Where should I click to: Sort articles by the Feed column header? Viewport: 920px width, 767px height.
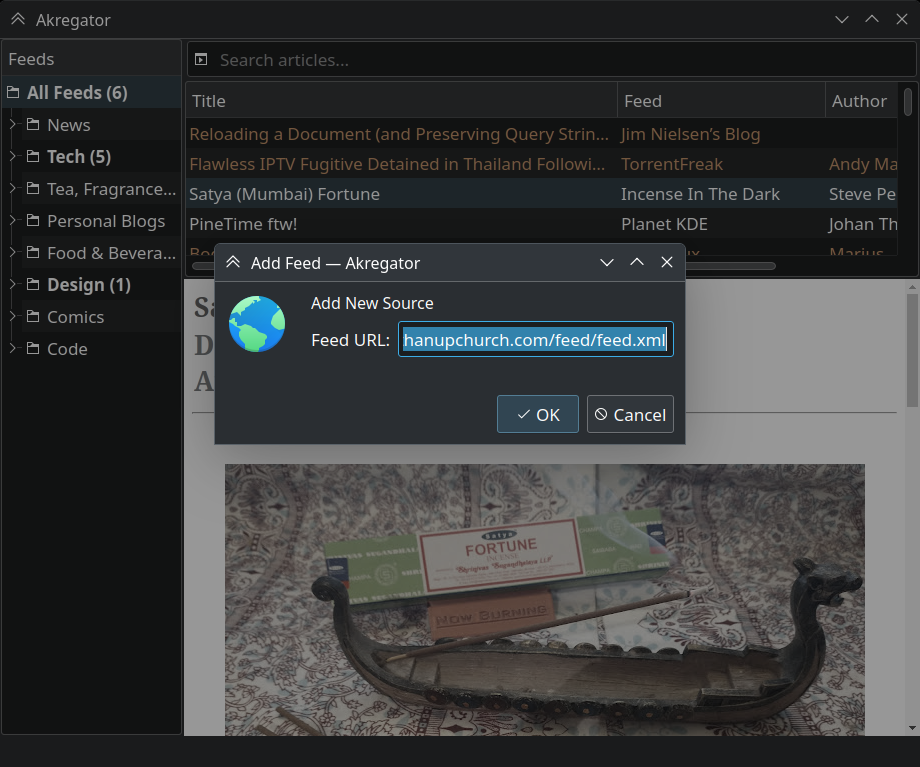point(720,101)
